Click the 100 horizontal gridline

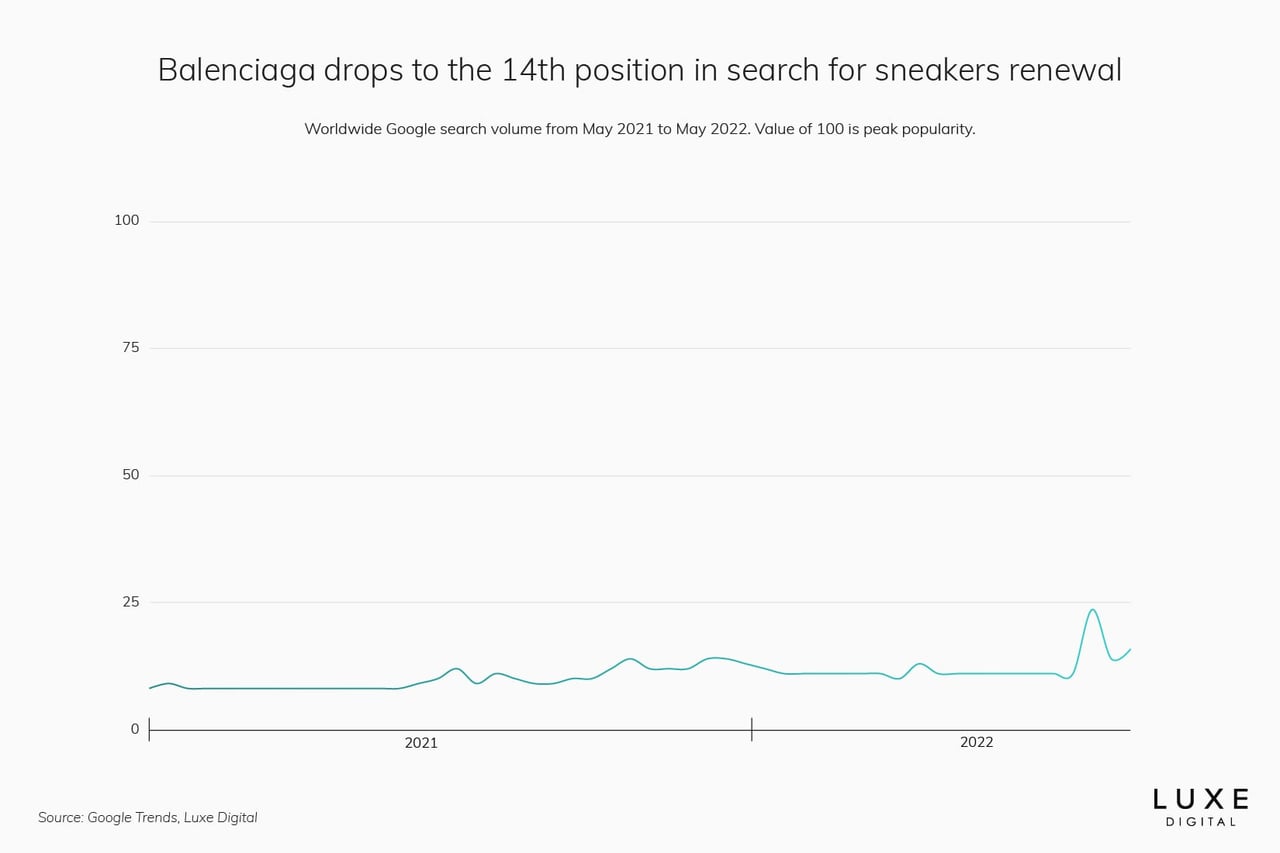coord(640,221)
